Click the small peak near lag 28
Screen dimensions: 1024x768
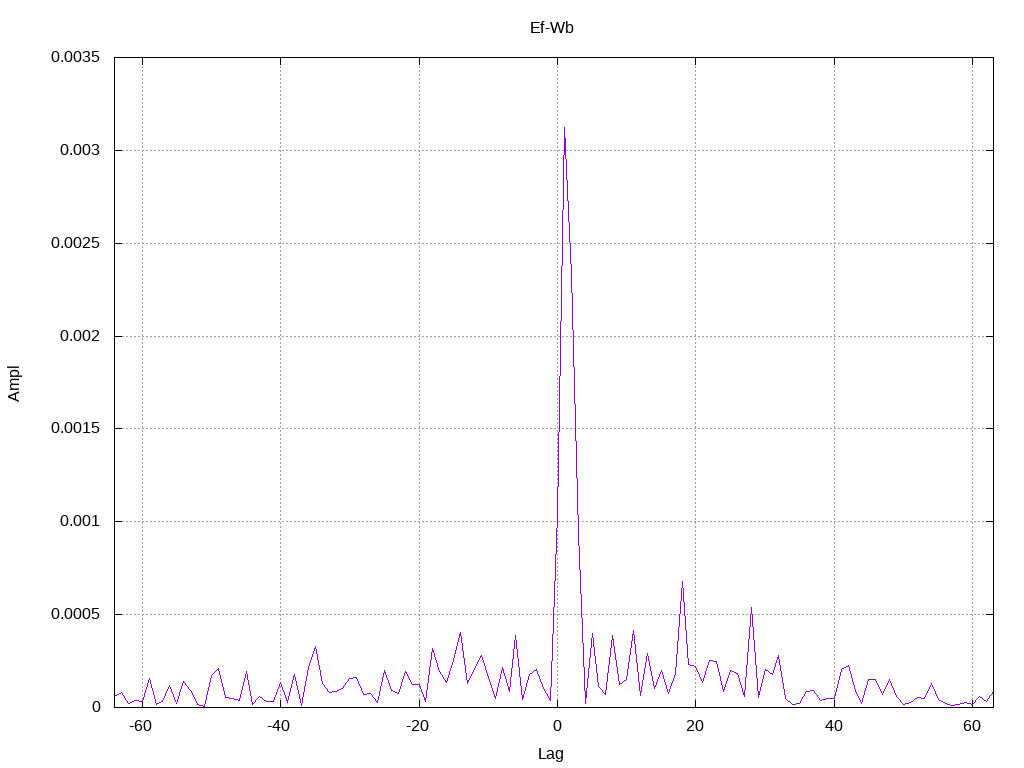tap(752, 608)
